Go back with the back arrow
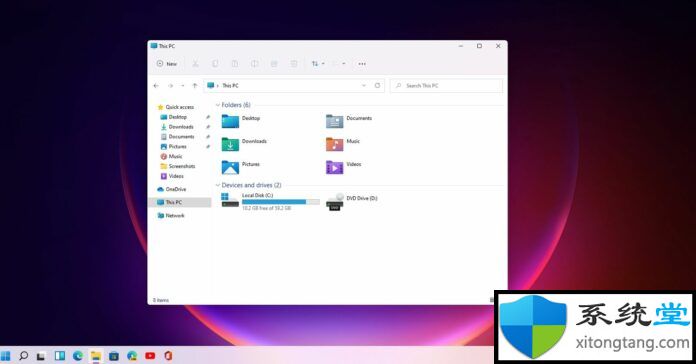The image size is (696, 364). (156, 86)
